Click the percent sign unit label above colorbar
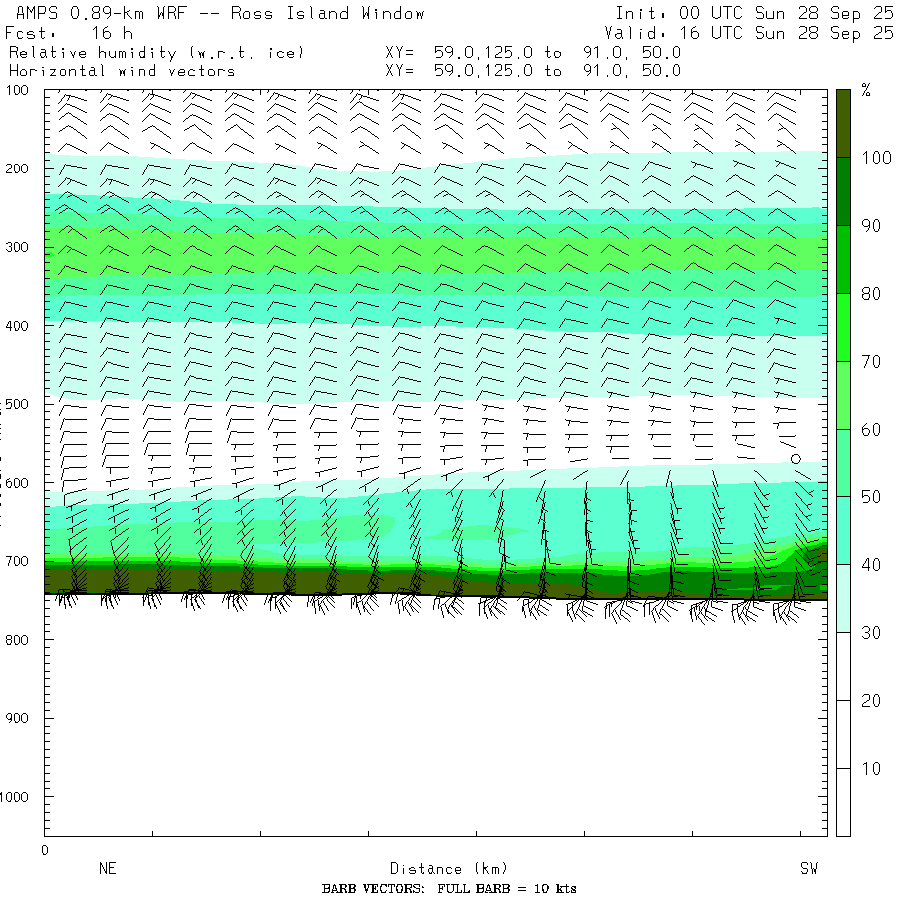Screen dimensions: 900x900 pyautogui.click(x=866, y=91)
